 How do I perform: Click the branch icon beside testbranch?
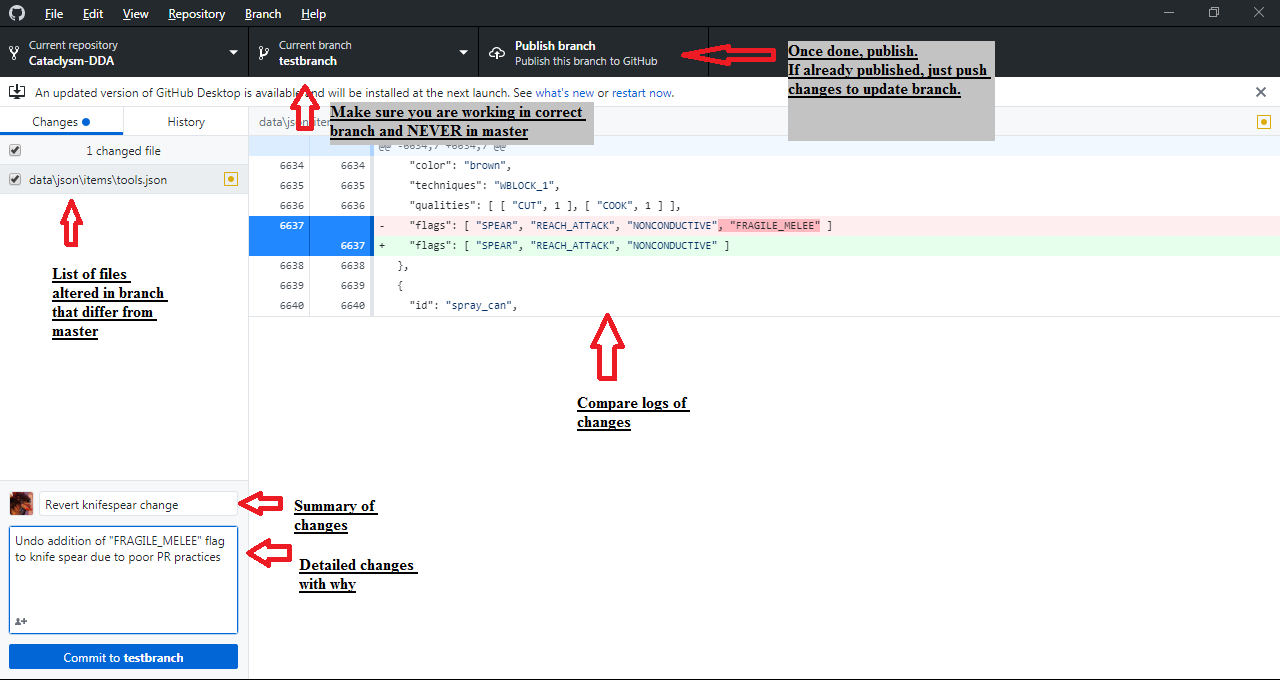[263, 53]
